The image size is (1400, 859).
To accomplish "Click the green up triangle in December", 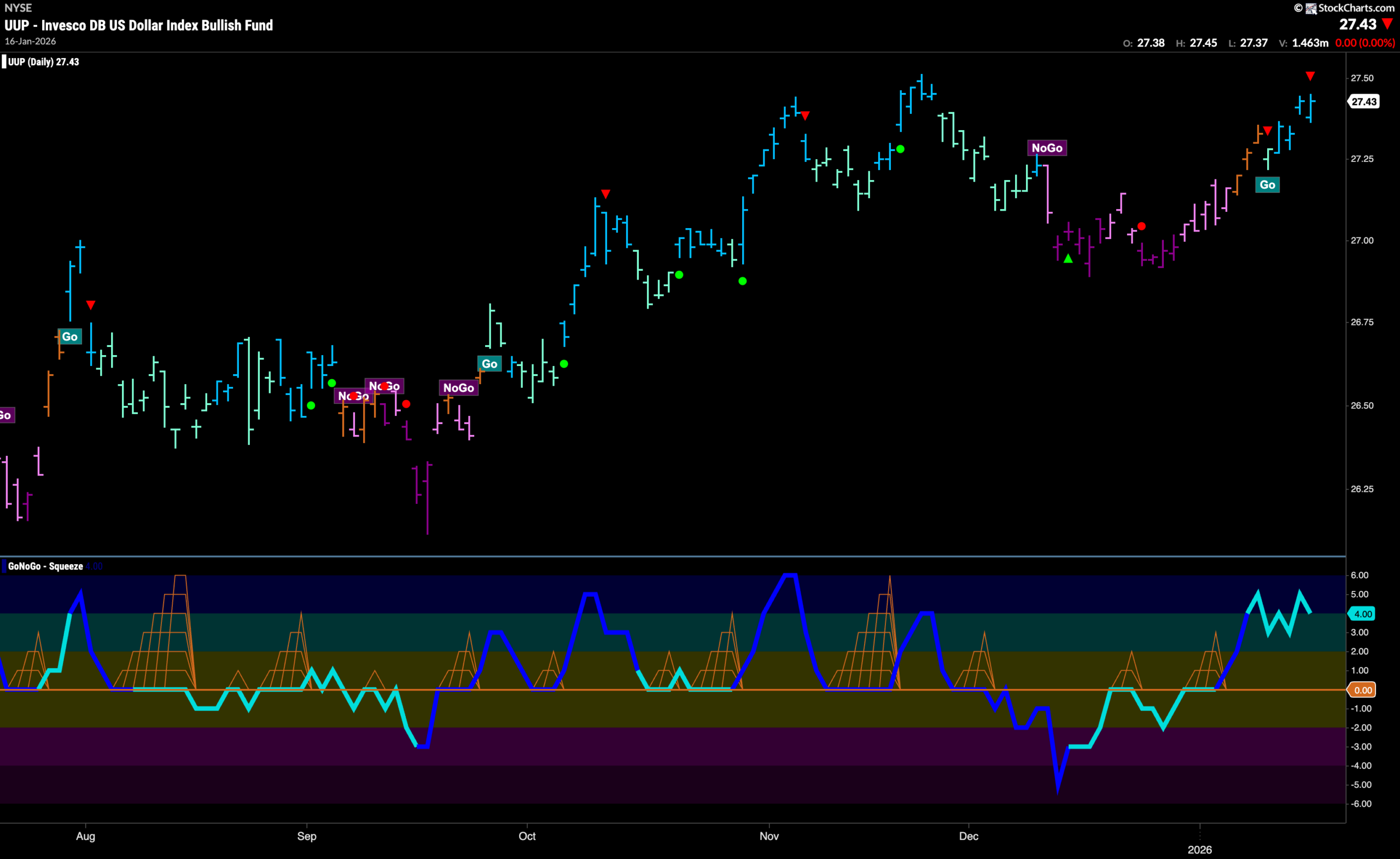I will pyautogui.click(x=1068, y=259).
